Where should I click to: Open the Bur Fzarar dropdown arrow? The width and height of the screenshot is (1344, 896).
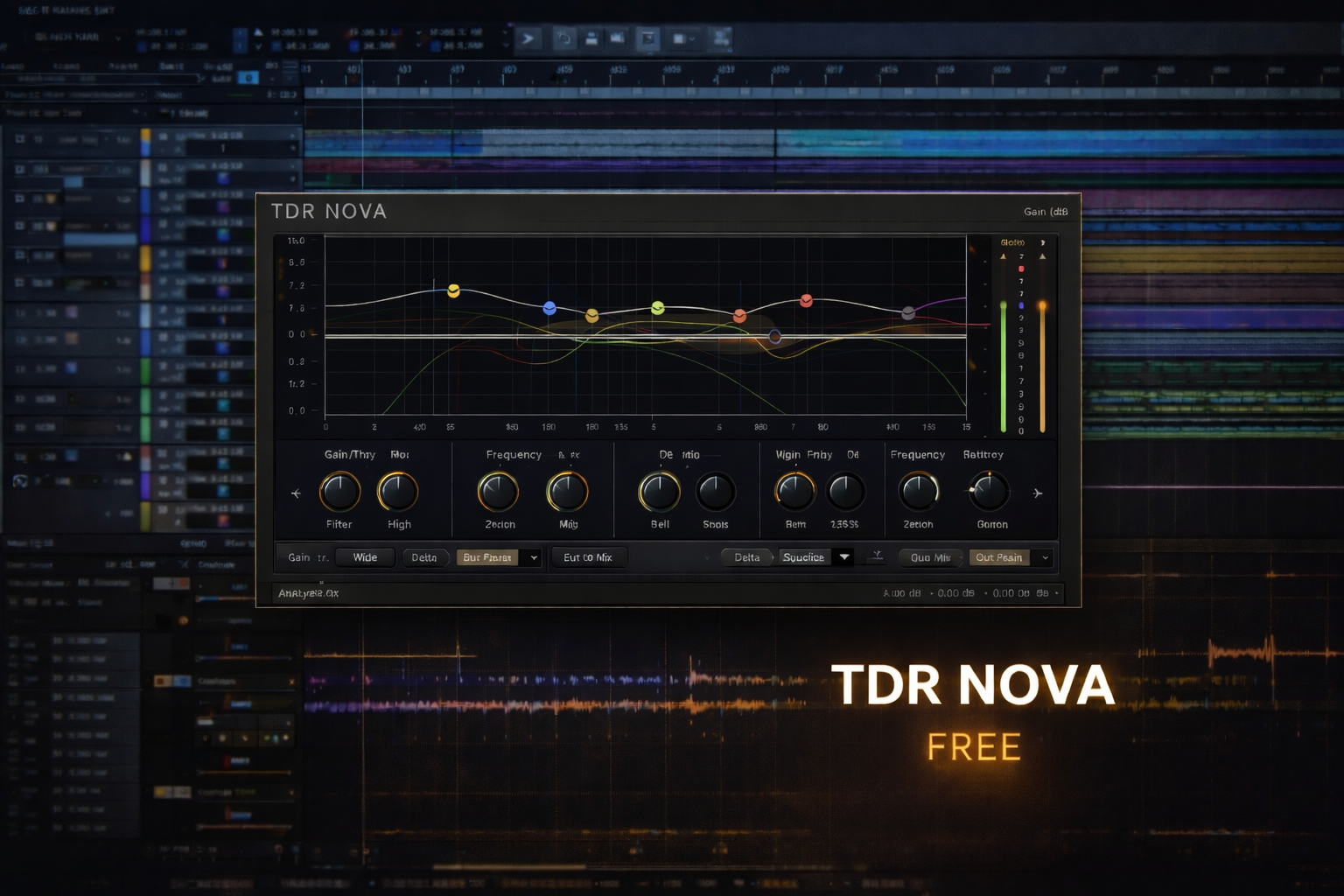point(534,557)
